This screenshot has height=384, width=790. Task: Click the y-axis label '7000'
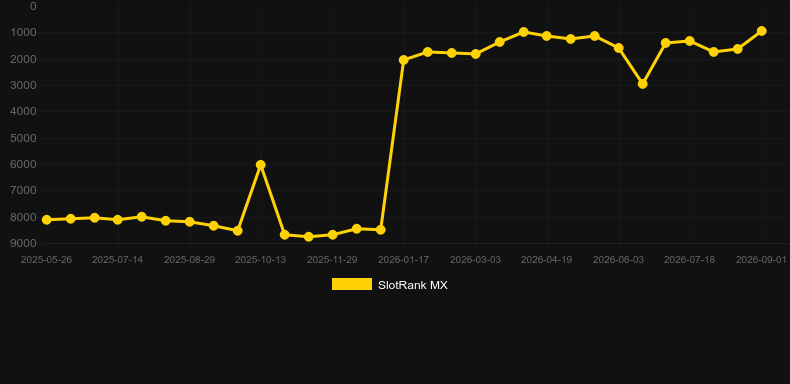pos(24,190)
